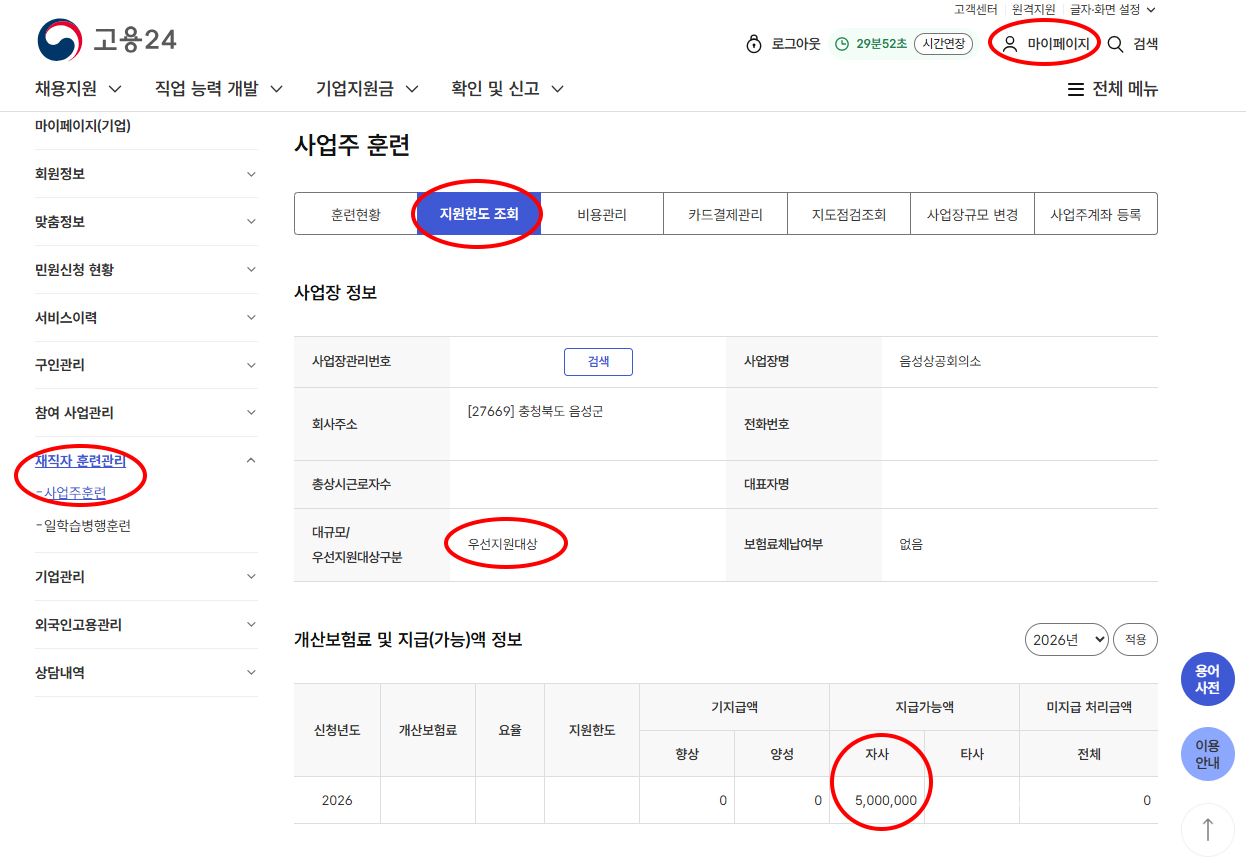This screenshot has height=861, width=1246.
Task: Click the 로그아웃 lock icon
Action: pos(754,45)
